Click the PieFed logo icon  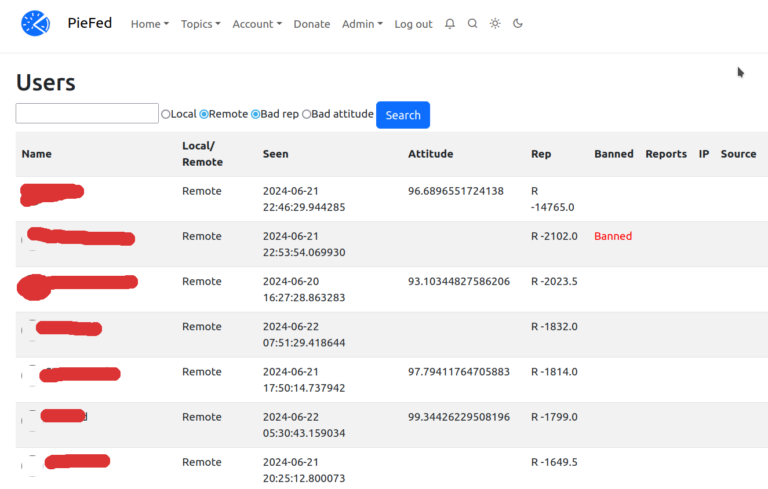click(35, 23)
